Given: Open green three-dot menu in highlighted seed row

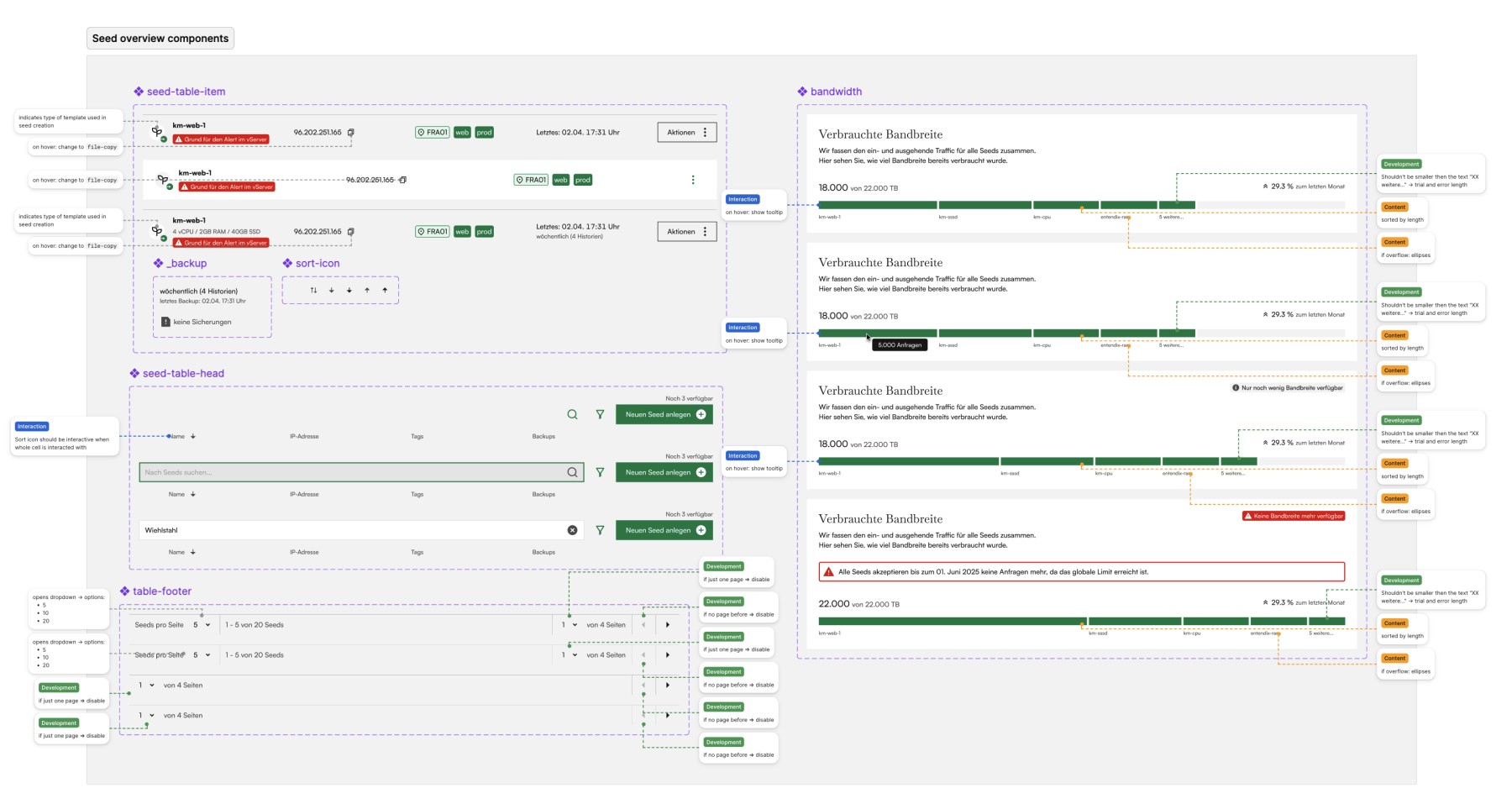Looking at the screenshot, I should (x=693, y=180).
